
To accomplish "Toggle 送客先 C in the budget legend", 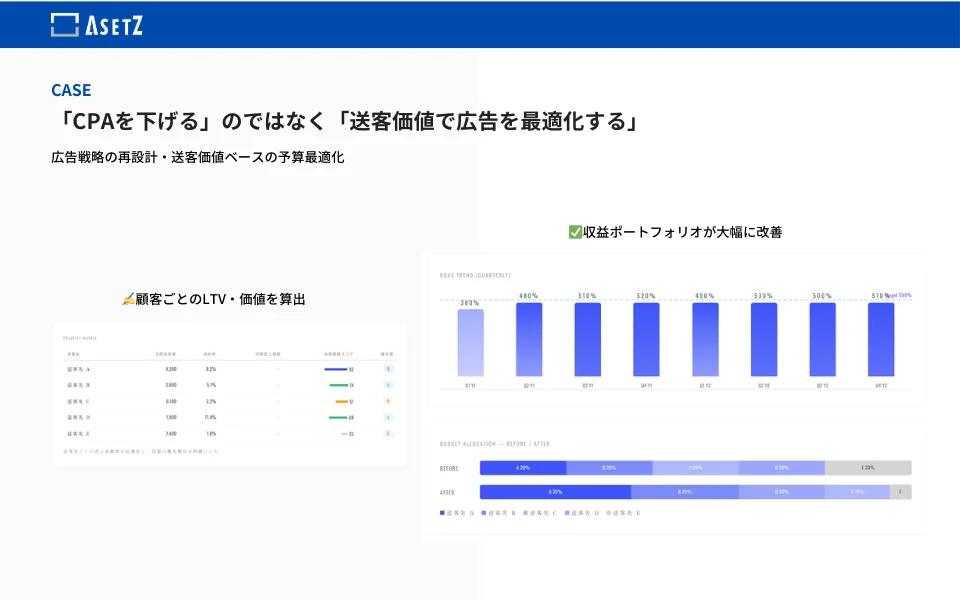I will click(x=540, y=511).
